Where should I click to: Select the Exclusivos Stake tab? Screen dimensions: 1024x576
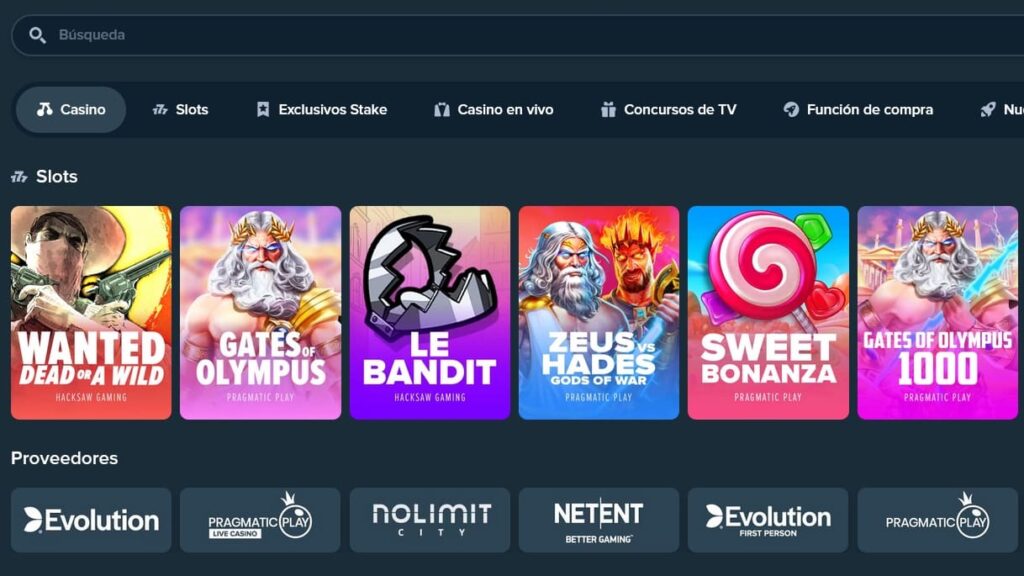click(x=321, y=110)
